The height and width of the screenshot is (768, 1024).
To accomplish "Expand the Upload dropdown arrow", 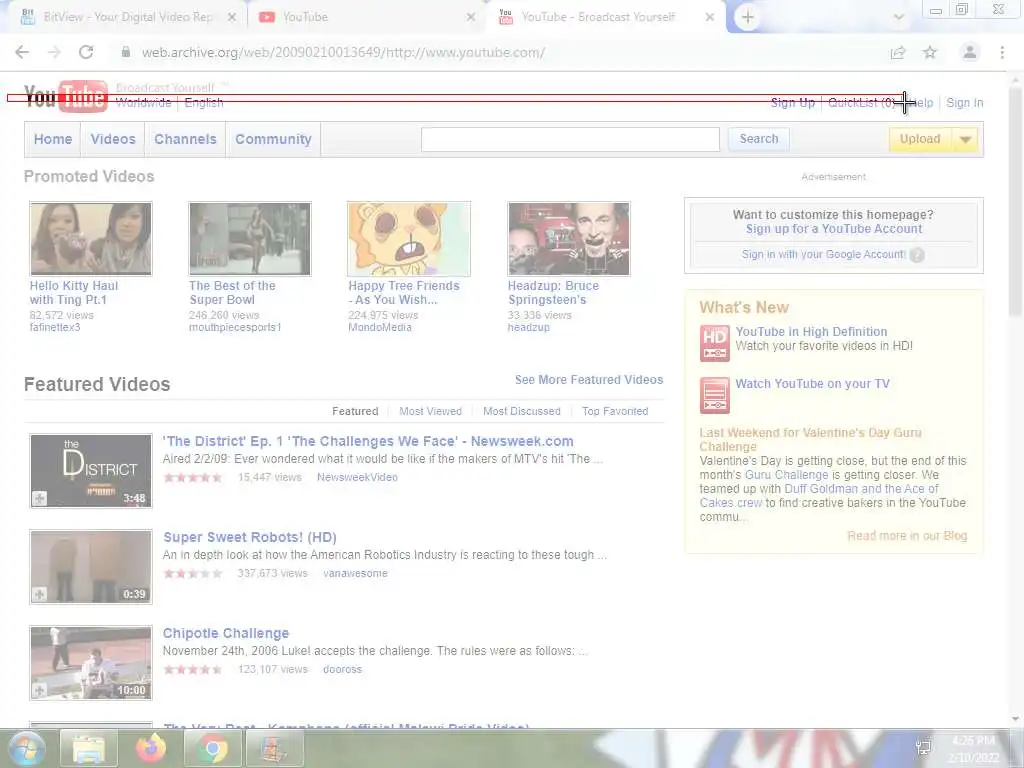I will 965,139.
